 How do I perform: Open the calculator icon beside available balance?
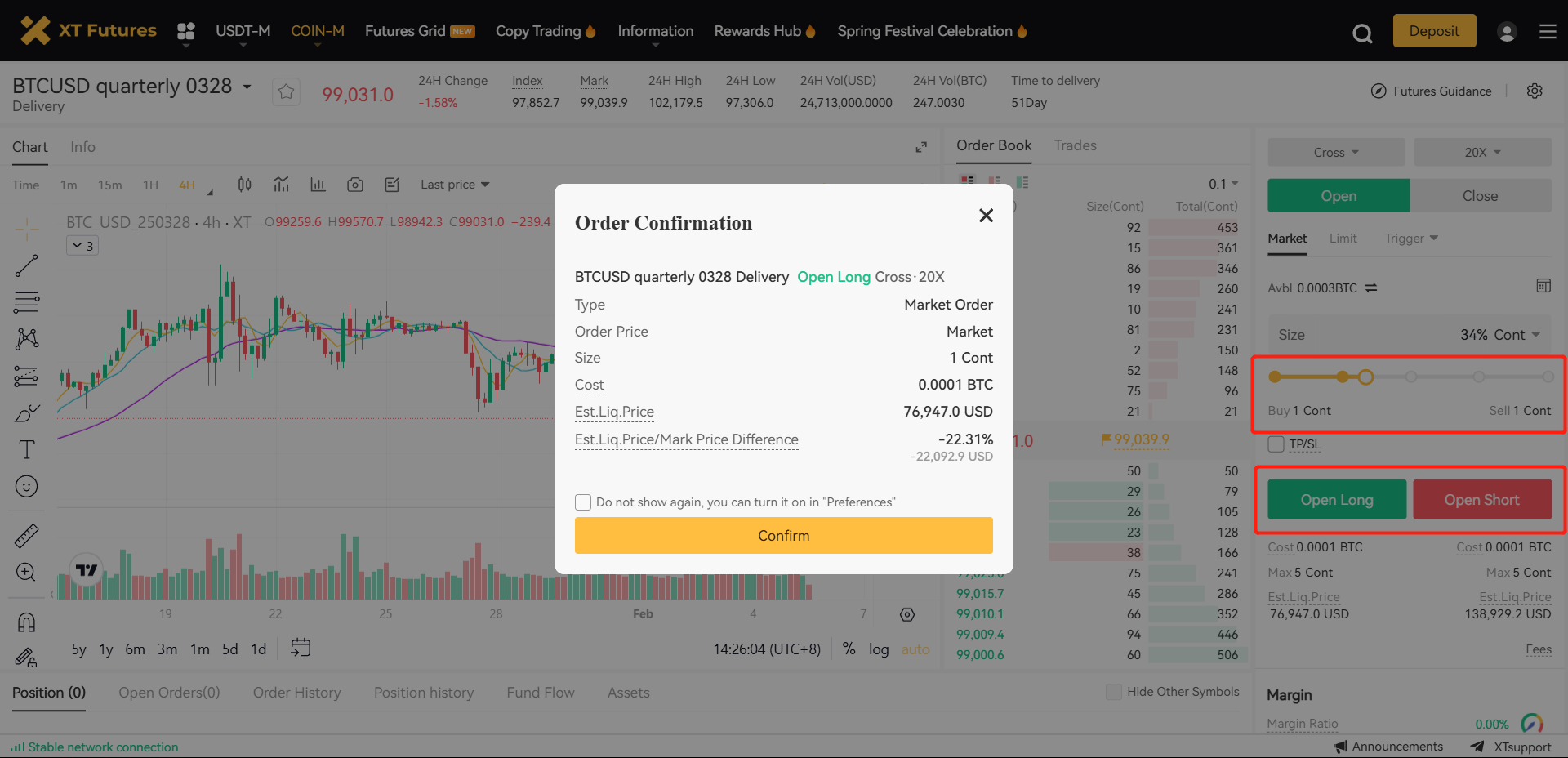(1543, 286)
